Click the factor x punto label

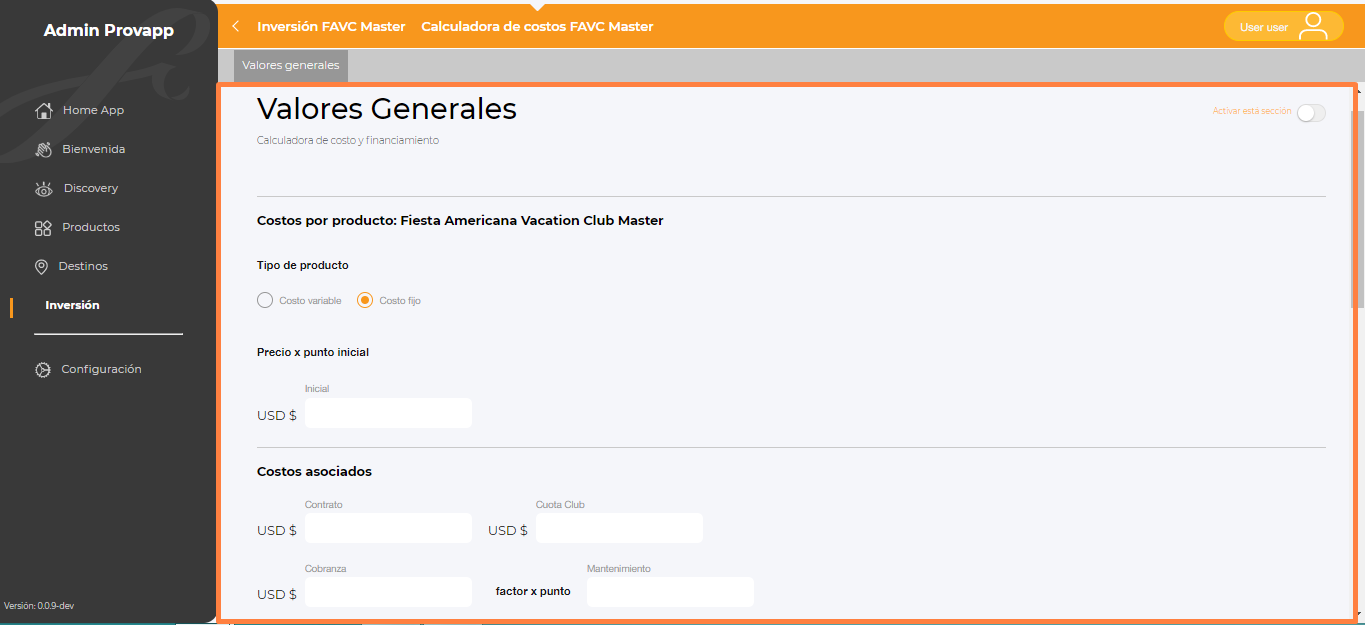(x=533, y=591)
